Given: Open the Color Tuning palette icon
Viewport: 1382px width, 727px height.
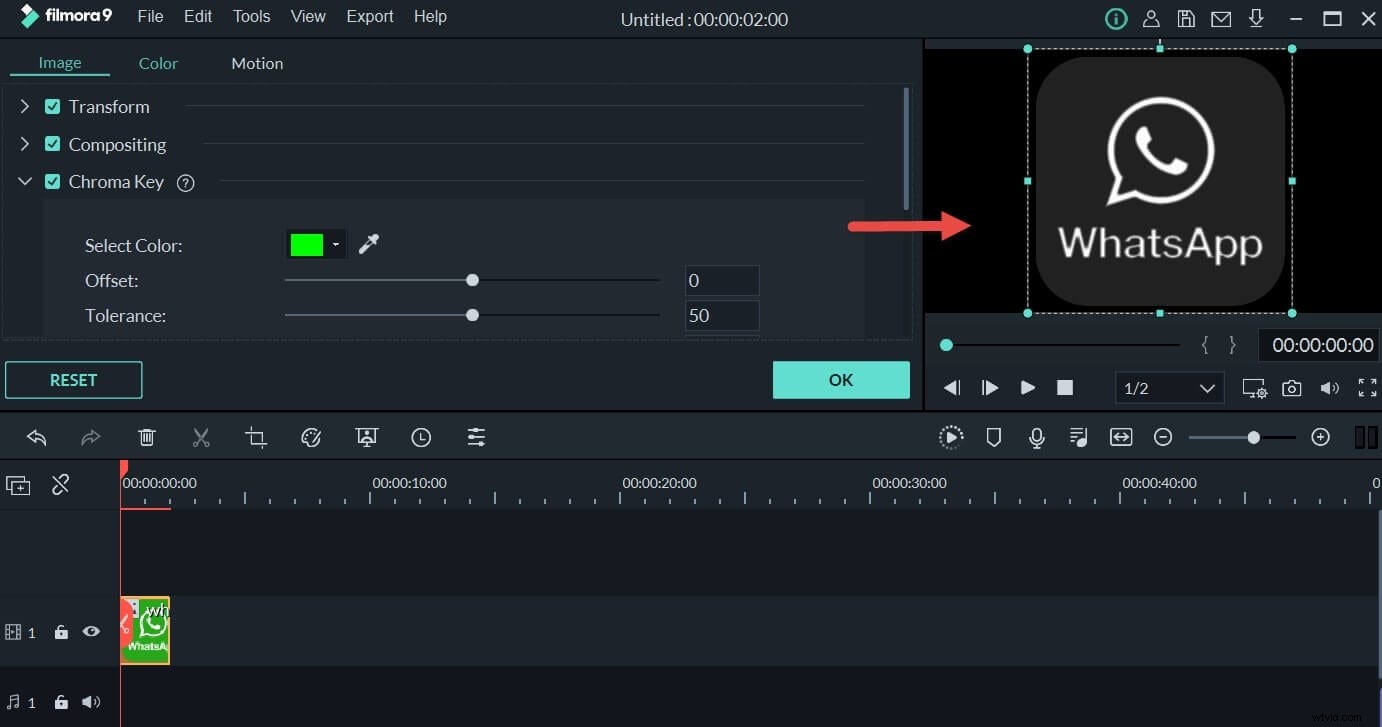Looking at the screenshot, I should (311, 437).
